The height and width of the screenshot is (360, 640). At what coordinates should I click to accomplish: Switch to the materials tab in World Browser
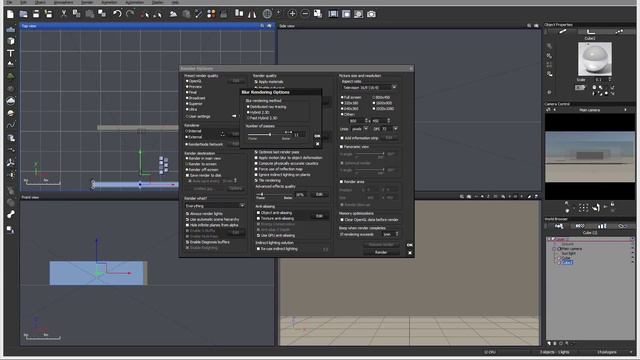[580, 226]
